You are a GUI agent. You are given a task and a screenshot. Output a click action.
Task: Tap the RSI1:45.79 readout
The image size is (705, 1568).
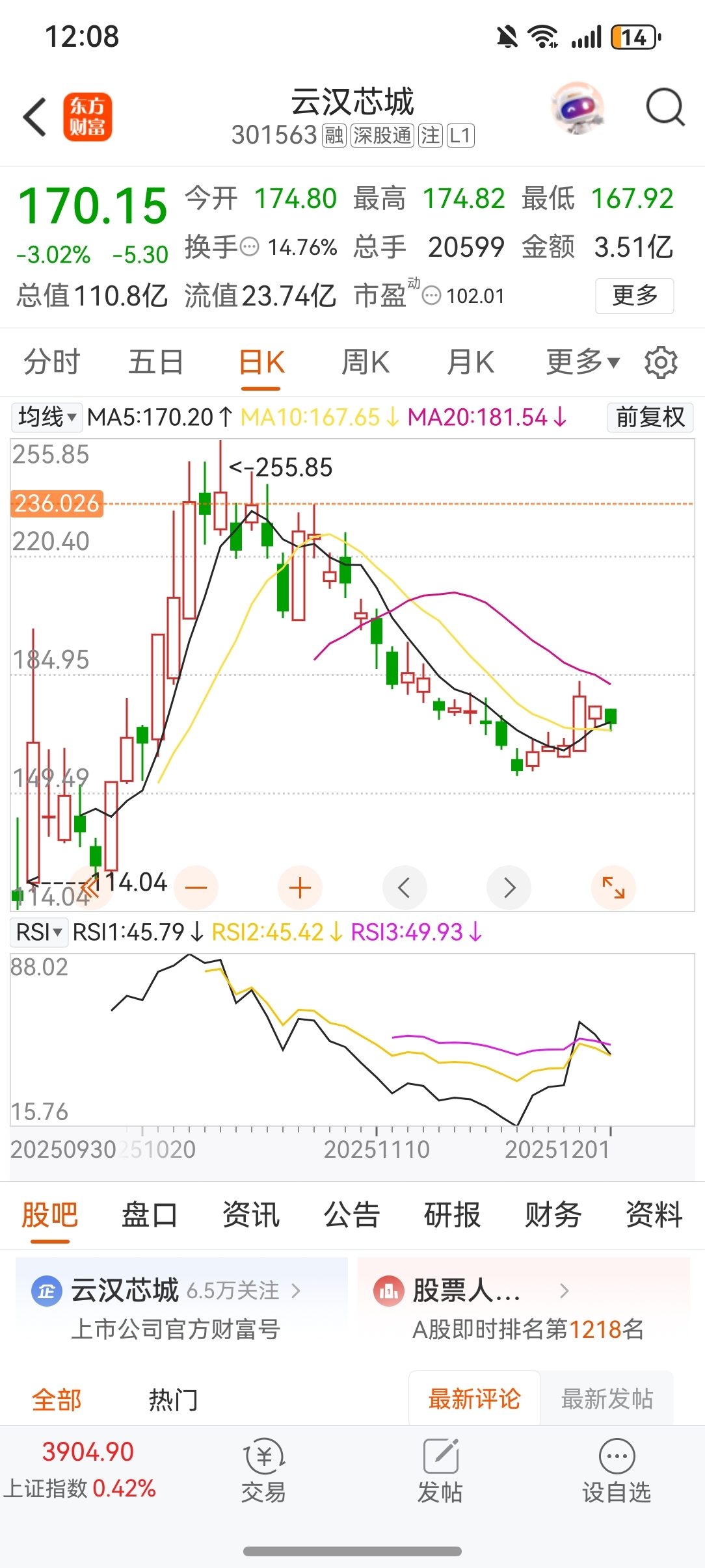point(139,932)
